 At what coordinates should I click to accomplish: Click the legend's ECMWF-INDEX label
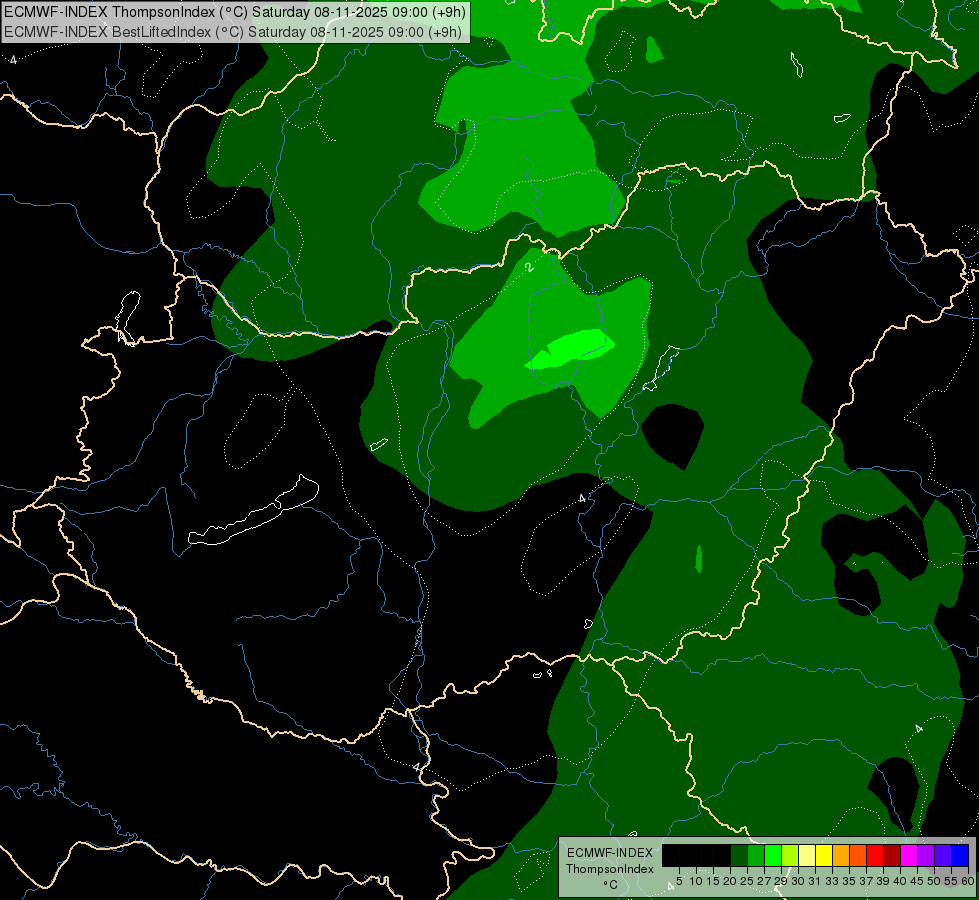pos(610,853)
